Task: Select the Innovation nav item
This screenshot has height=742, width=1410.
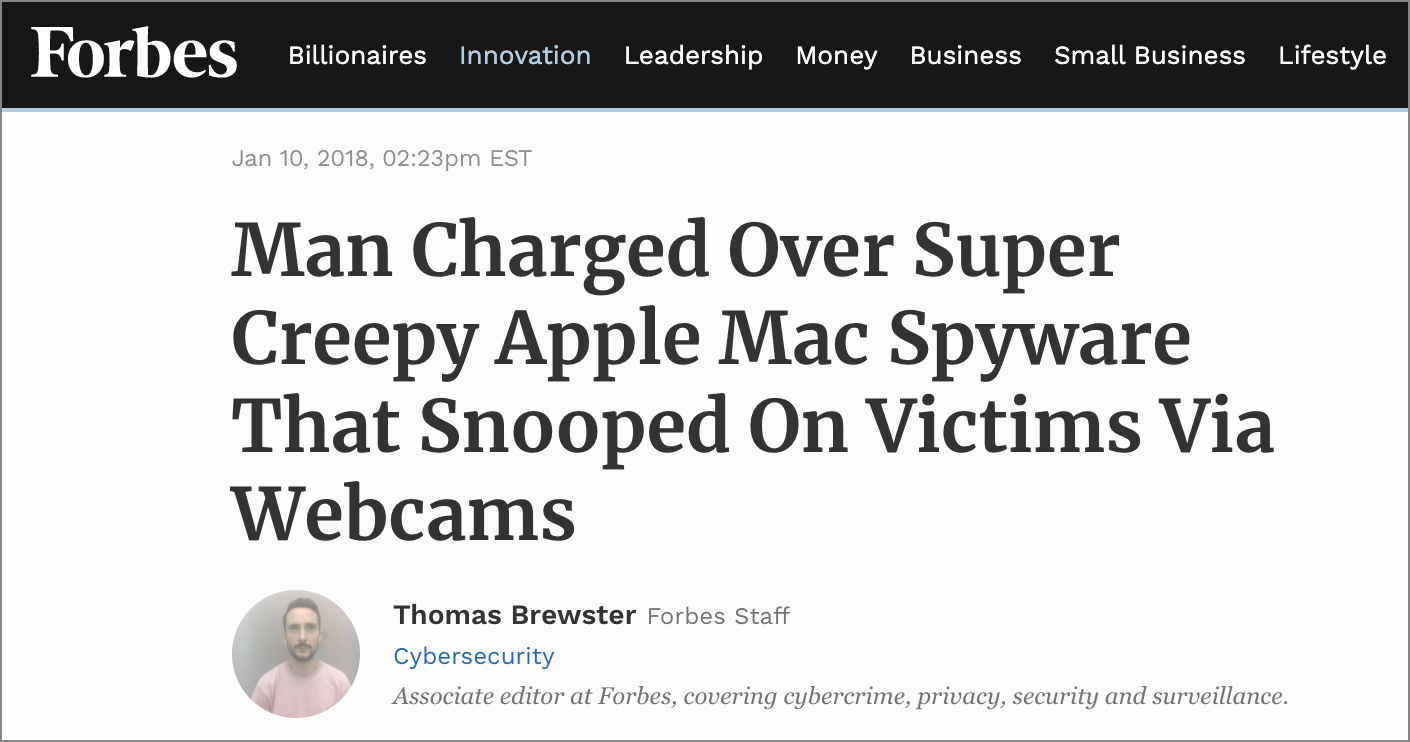Action: point(525,56)
